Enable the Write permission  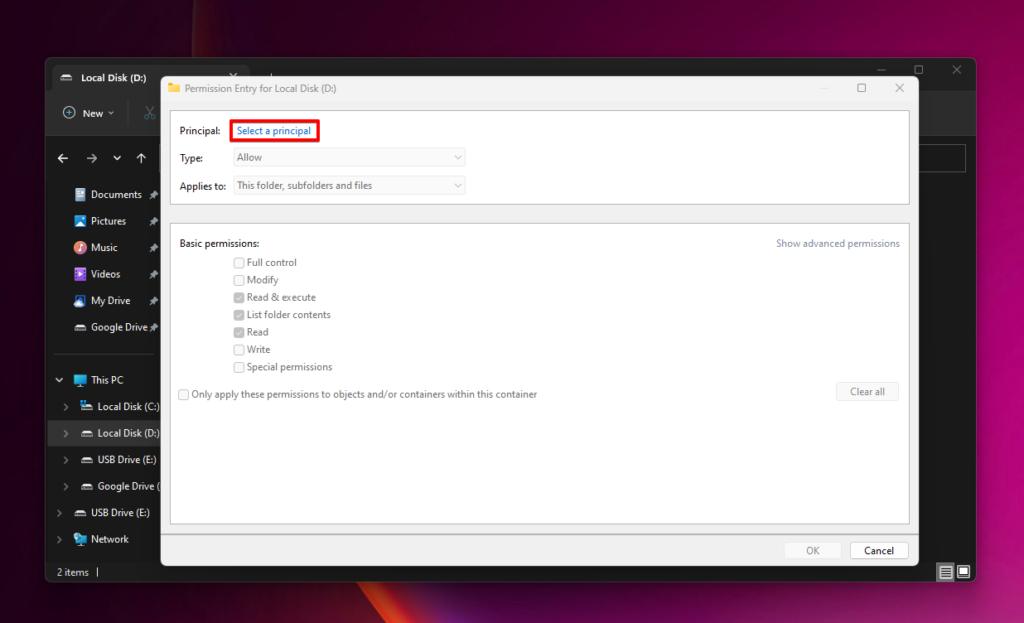[x=239, y=349]
